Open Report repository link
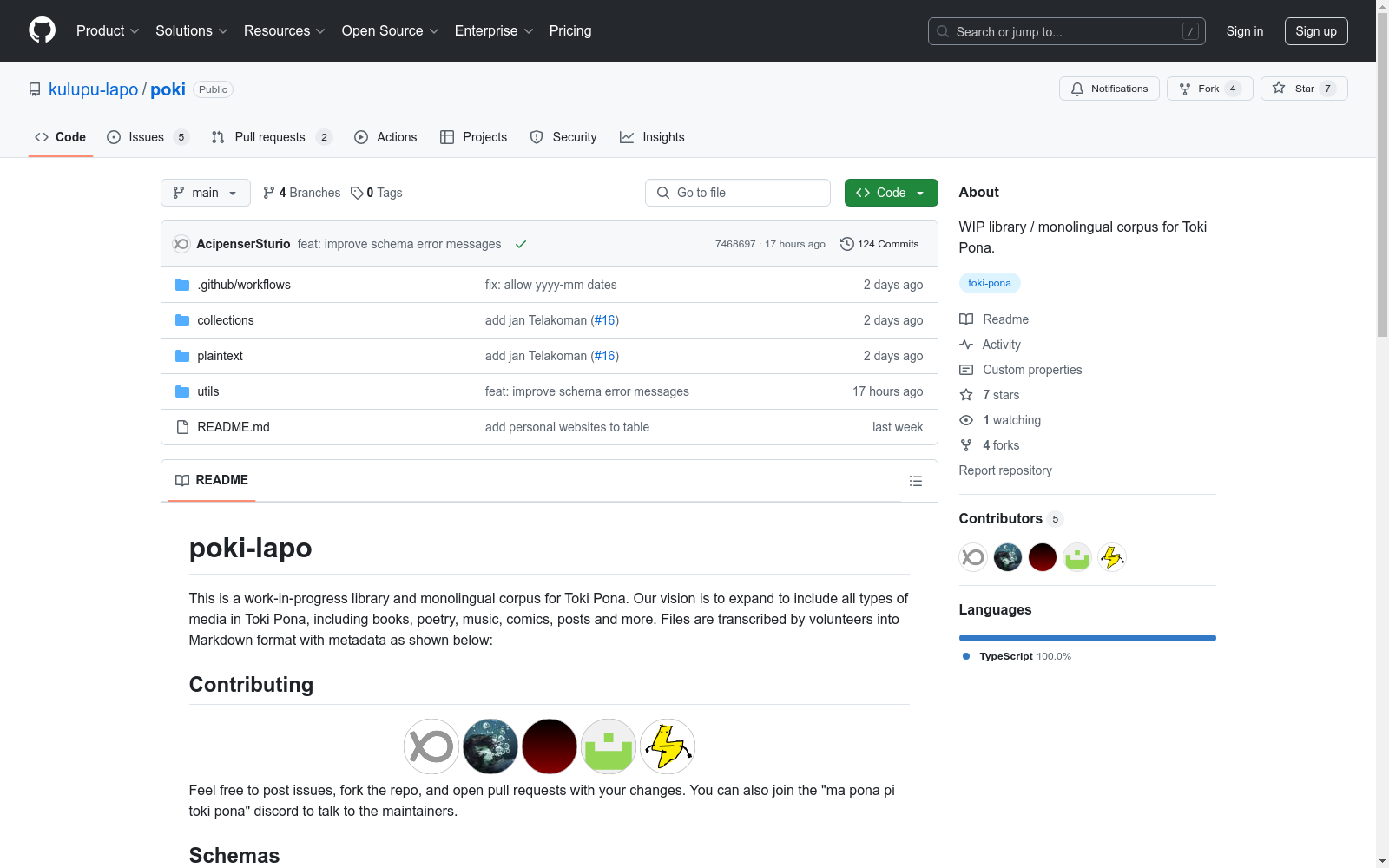Screen dimensions: 1389x868 [x=1005, y=470]
